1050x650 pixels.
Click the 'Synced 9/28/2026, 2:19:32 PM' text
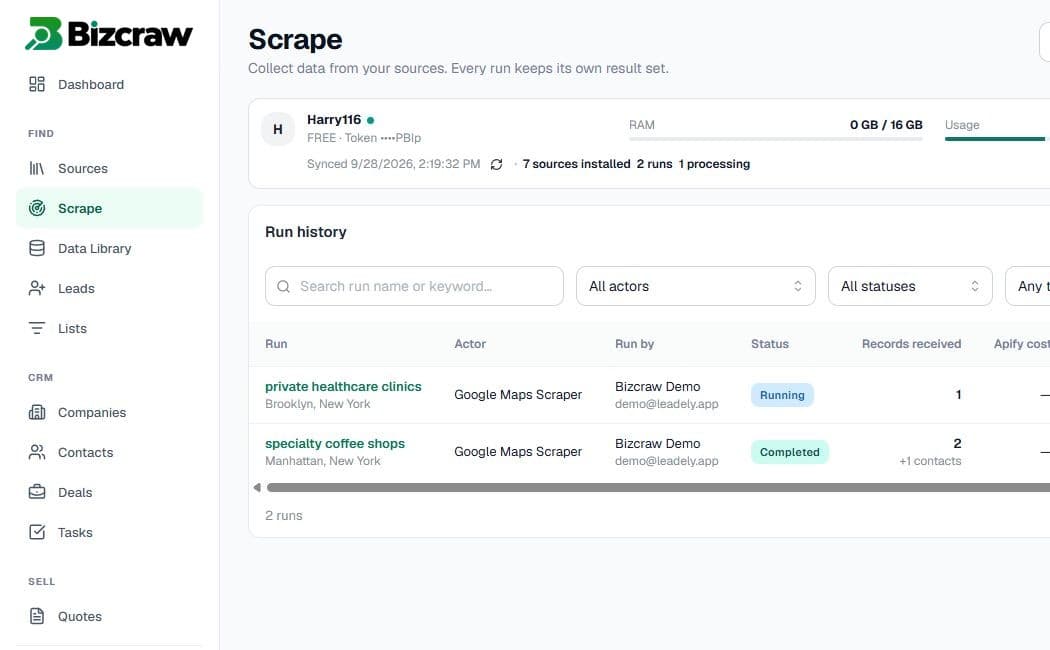point(393,164)
